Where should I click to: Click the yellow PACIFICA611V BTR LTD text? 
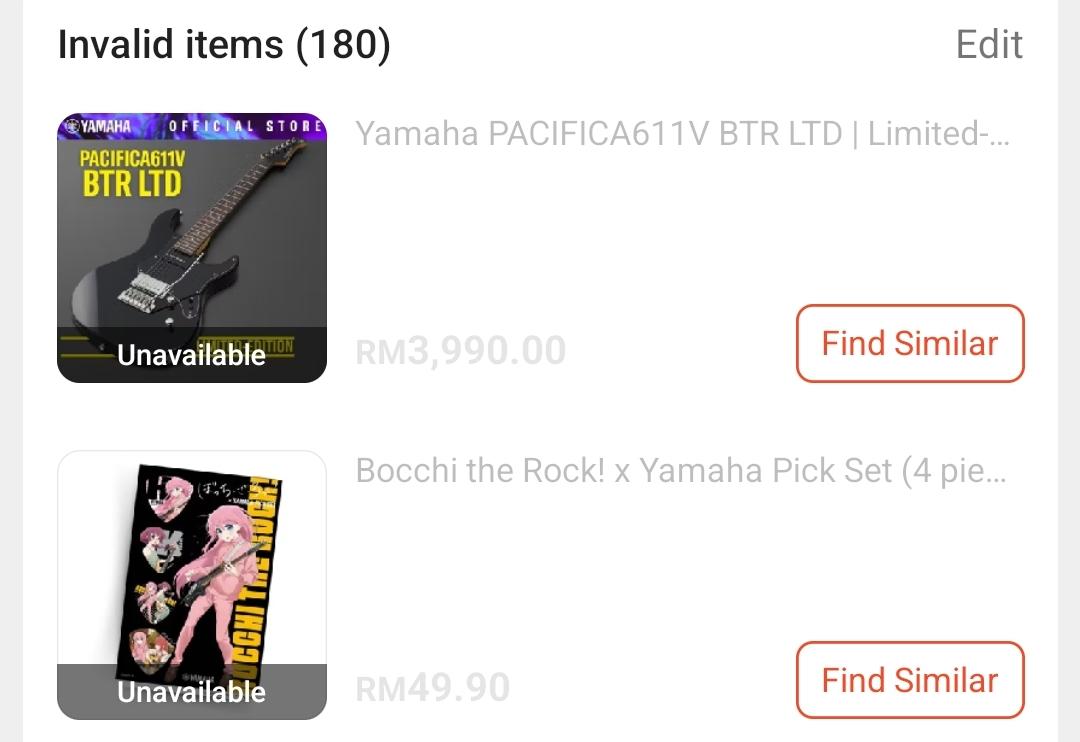(132, 174)
